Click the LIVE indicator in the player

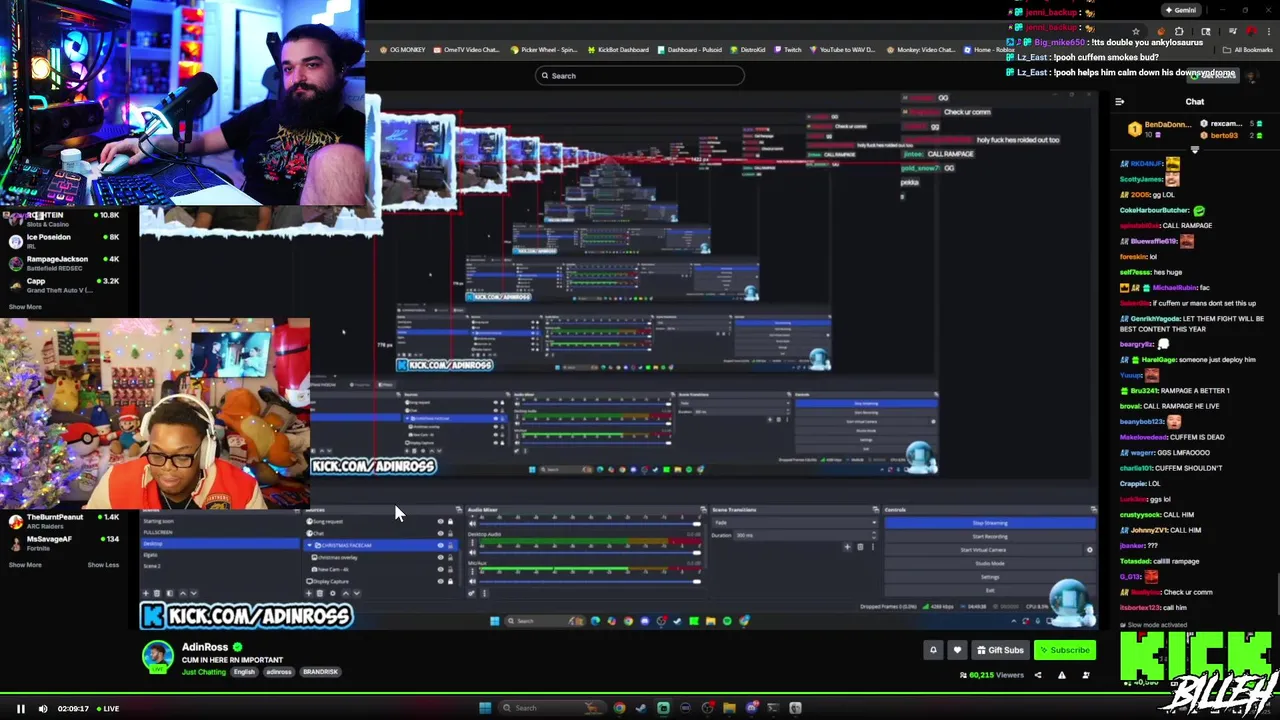pos(106,709)
